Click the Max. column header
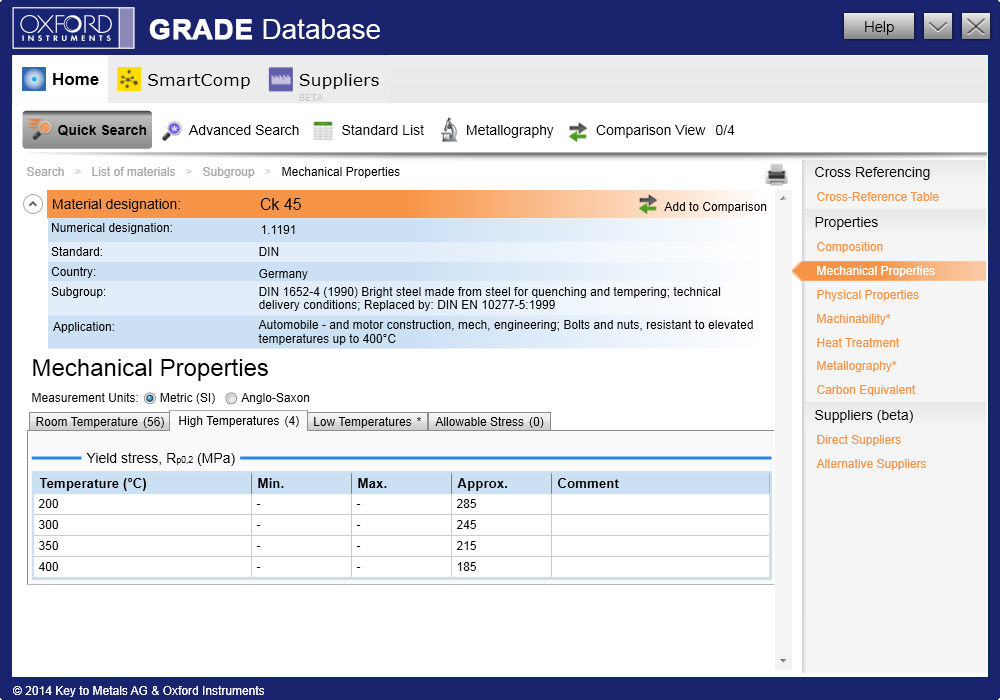This screenshot has height=700, width=1000. pos(402,483)
